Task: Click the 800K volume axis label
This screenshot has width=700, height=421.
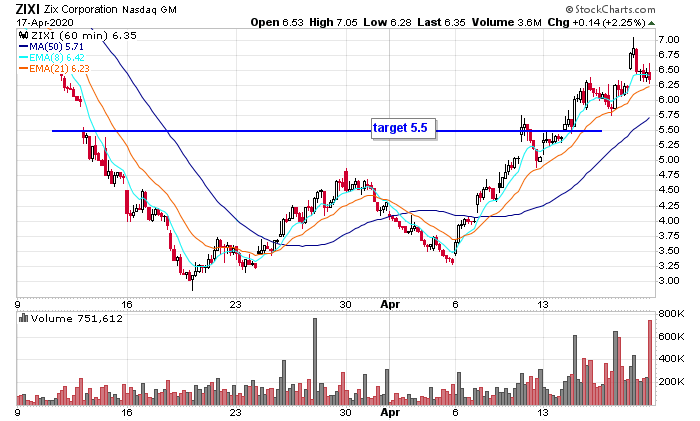Action: pyautogui.click(x=671, y=314)
